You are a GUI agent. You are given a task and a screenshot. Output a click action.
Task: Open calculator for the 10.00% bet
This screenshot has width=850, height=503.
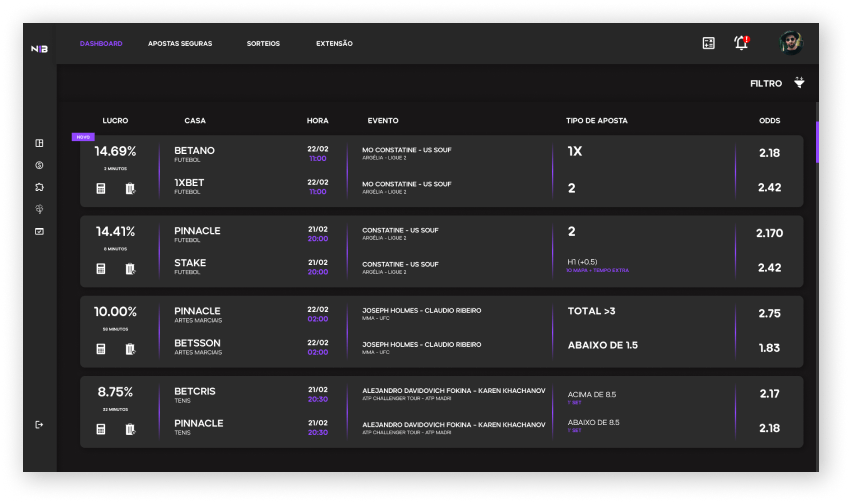pyautogui.click(x=101, y=349)
